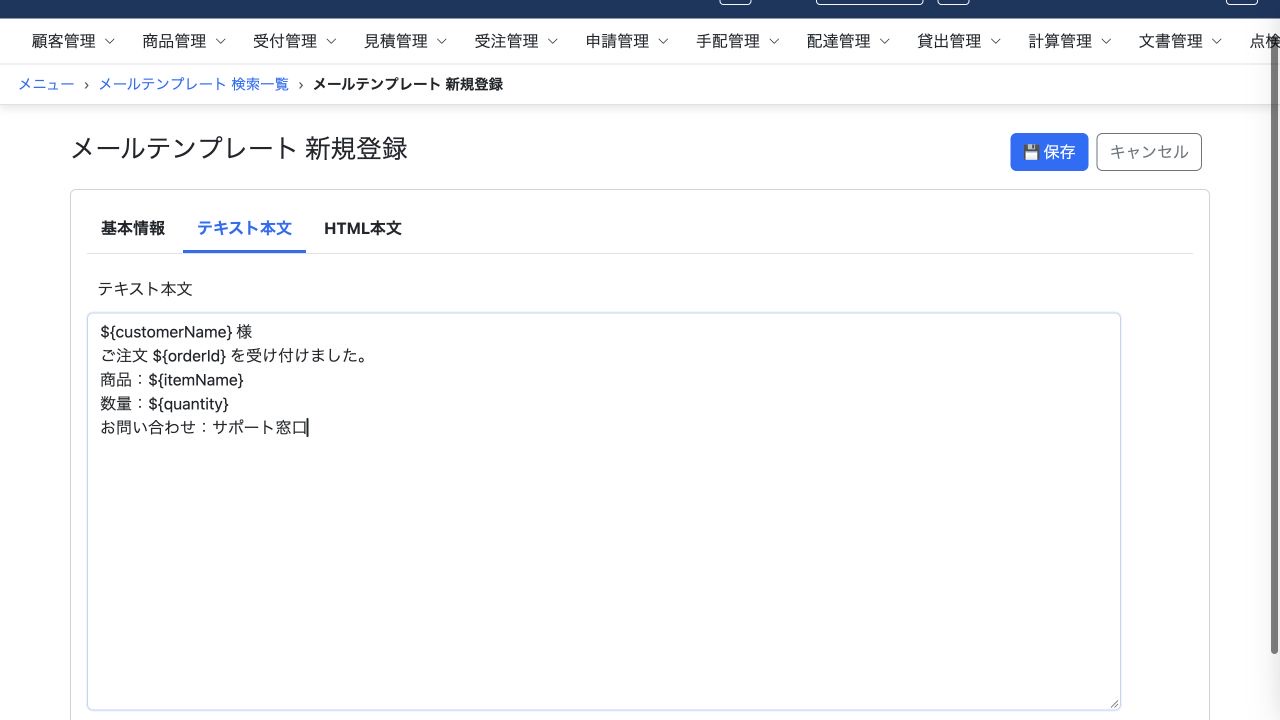Image resolution: width=1280 pixels, height=720 pixels.
Task: Click the 保存 button
Action: 1049,152
